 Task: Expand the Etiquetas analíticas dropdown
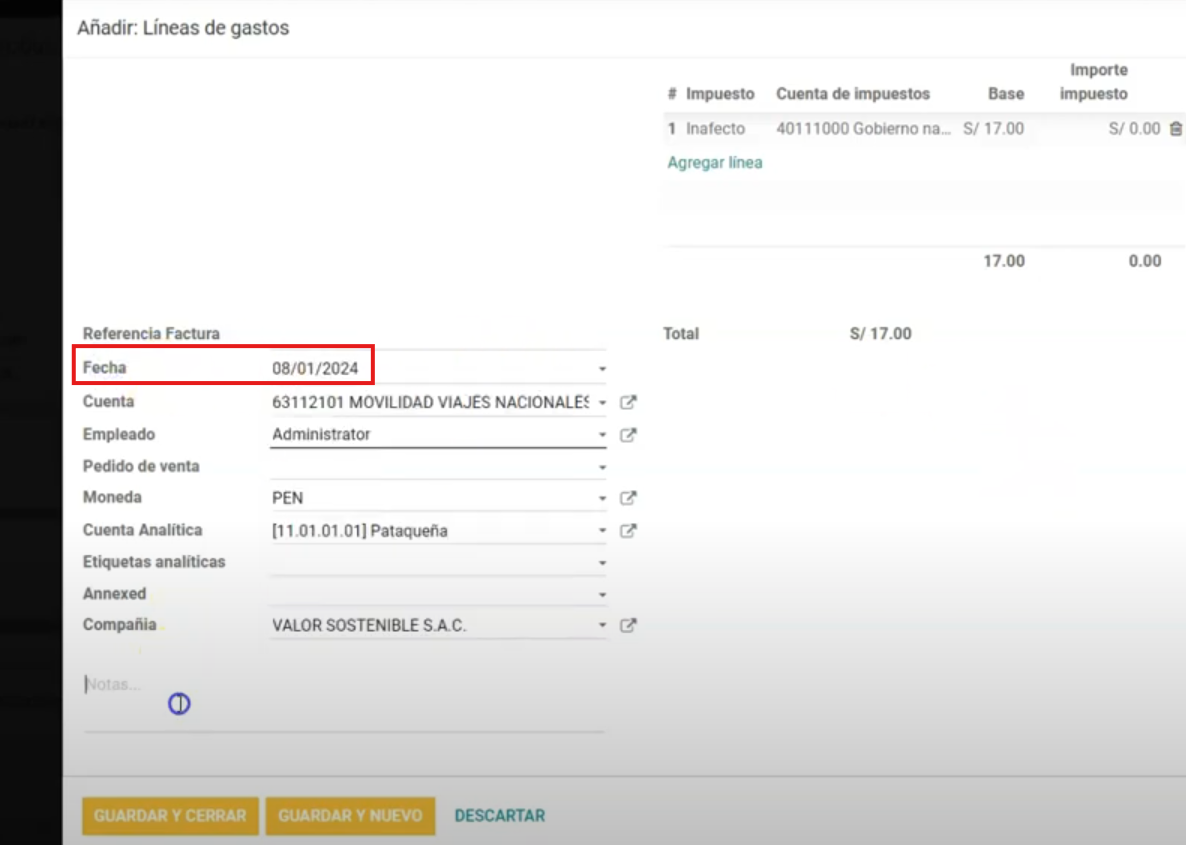pyautogui.click(x=602, y=563)
